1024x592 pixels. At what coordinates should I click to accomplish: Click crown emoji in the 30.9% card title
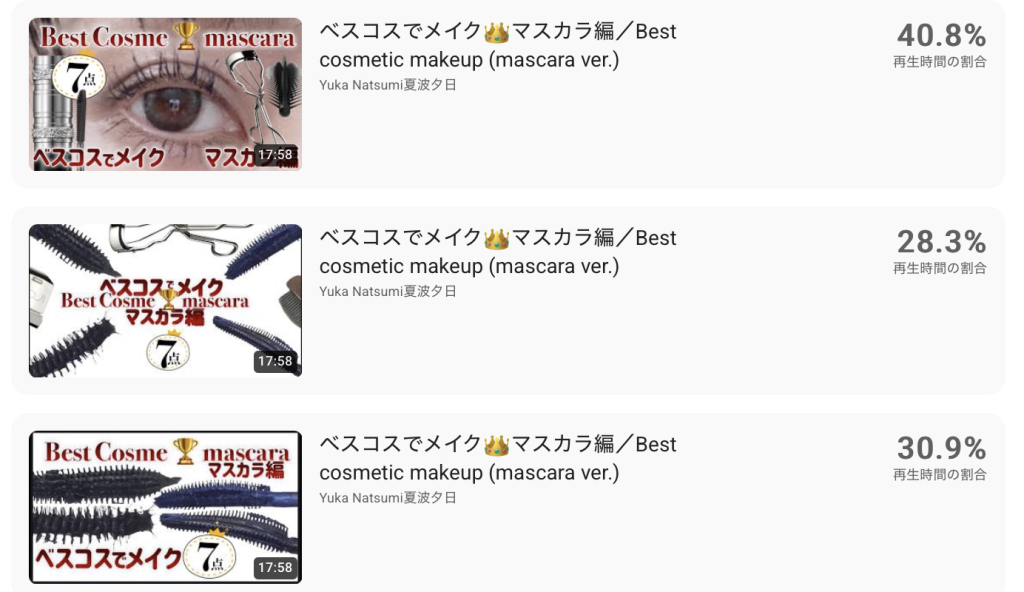tap(496, 445)
